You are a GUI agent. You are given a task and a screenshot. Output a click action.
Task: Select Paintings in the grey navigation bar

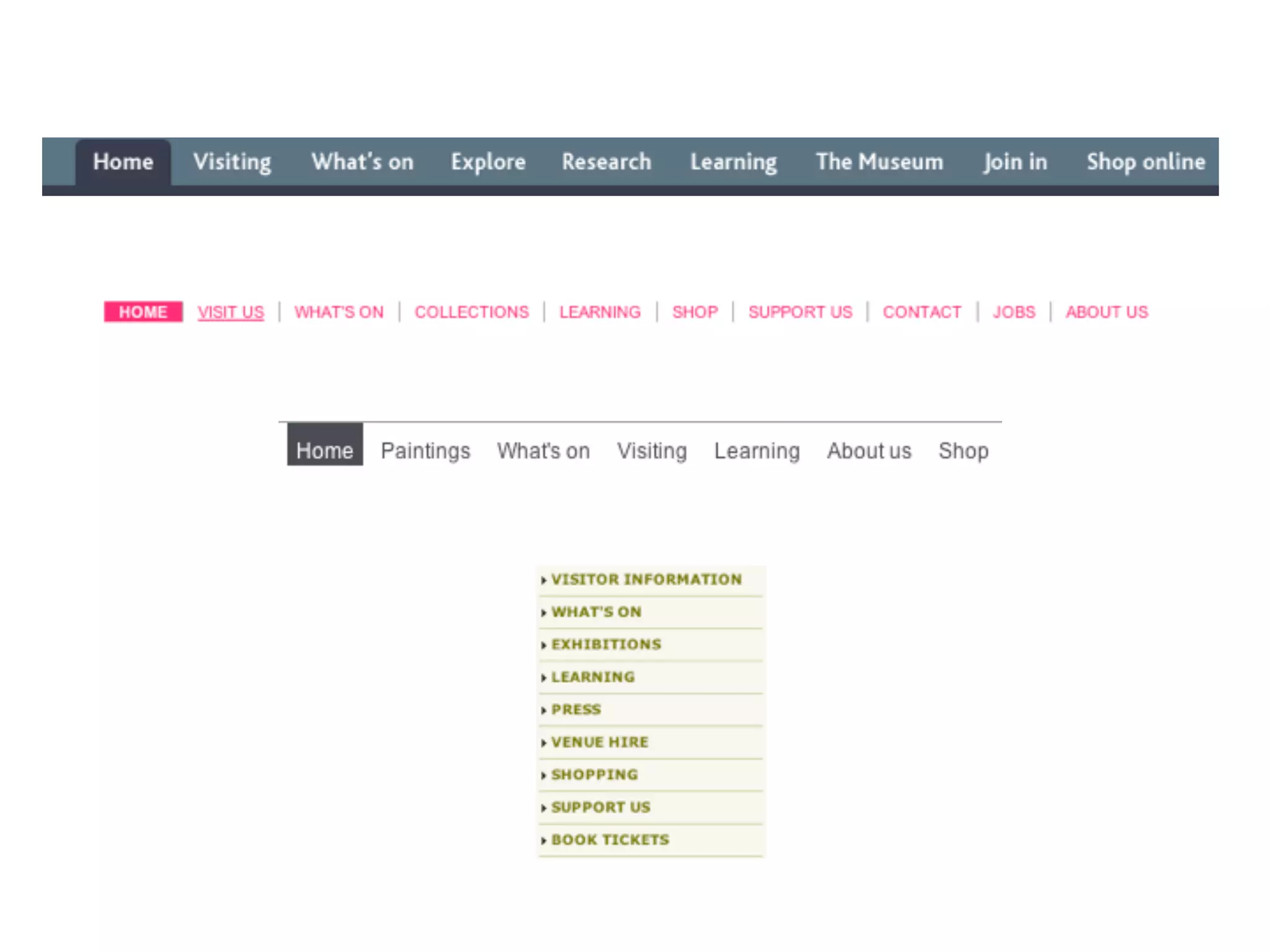pyautogui.click(x=425, y=451)
